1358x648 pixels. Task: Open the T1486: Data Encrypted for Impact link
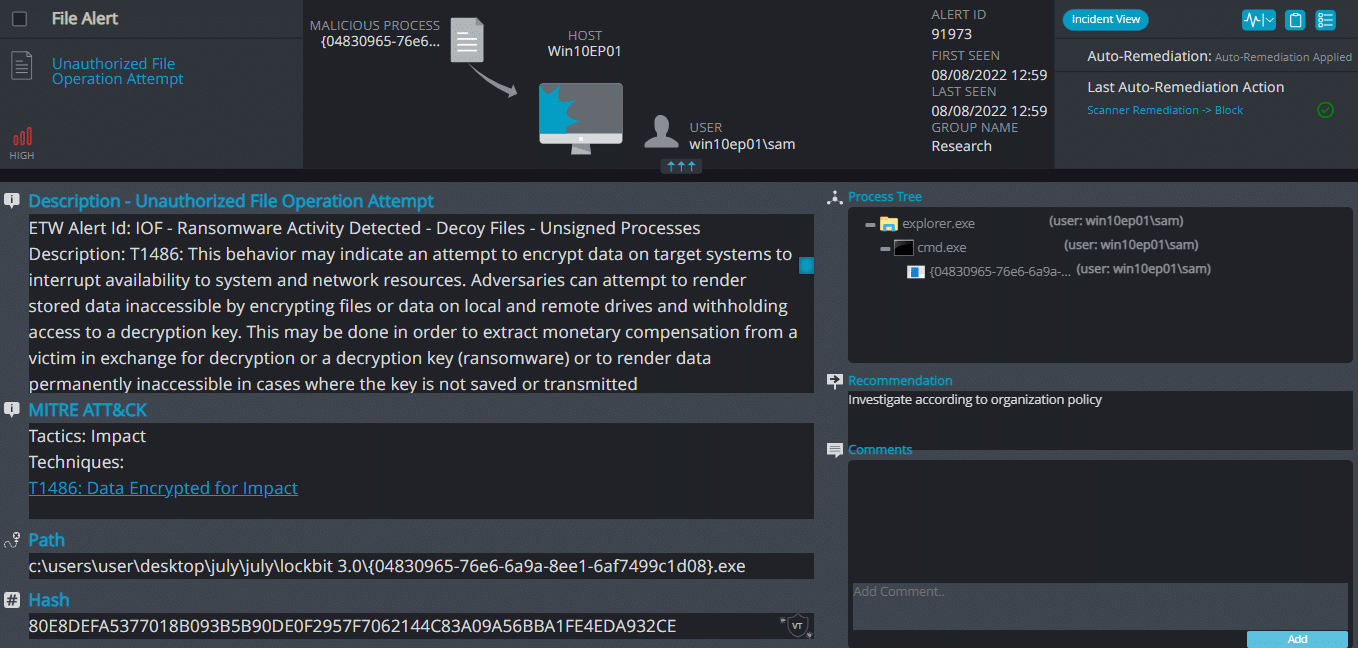click(x=163, y=488)
